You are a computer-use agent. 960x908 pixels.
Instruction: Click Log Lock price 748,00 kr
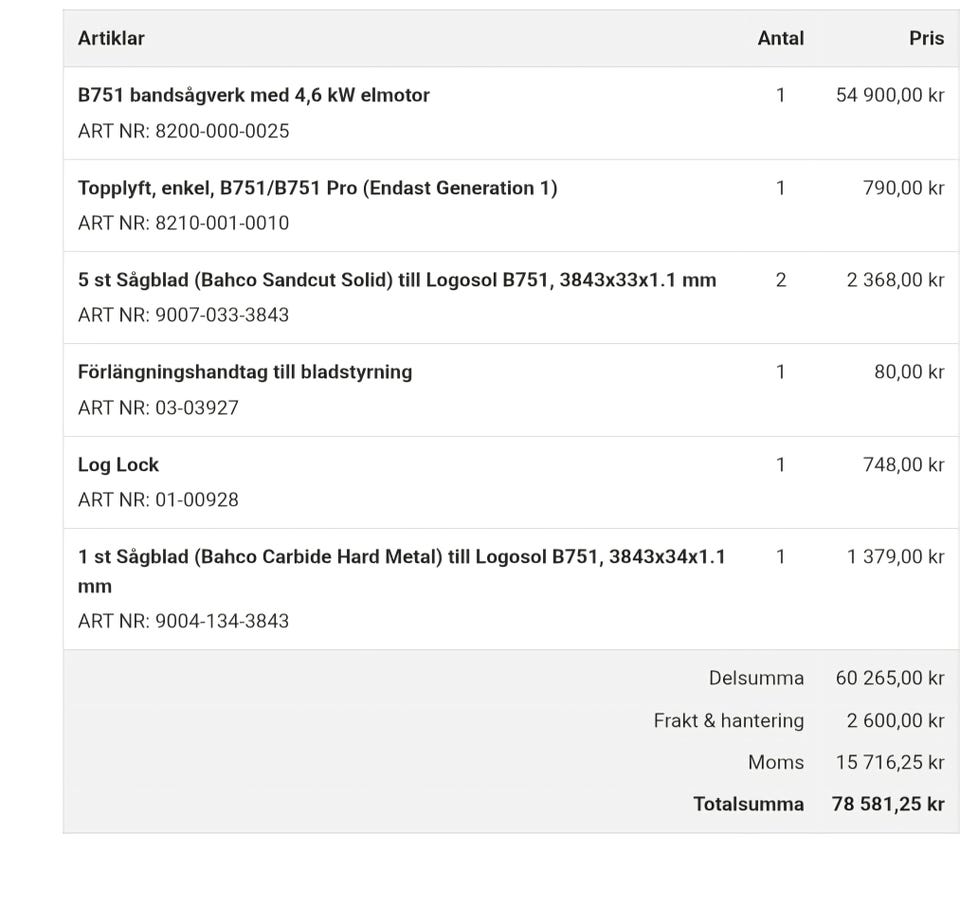pos(904,465)
